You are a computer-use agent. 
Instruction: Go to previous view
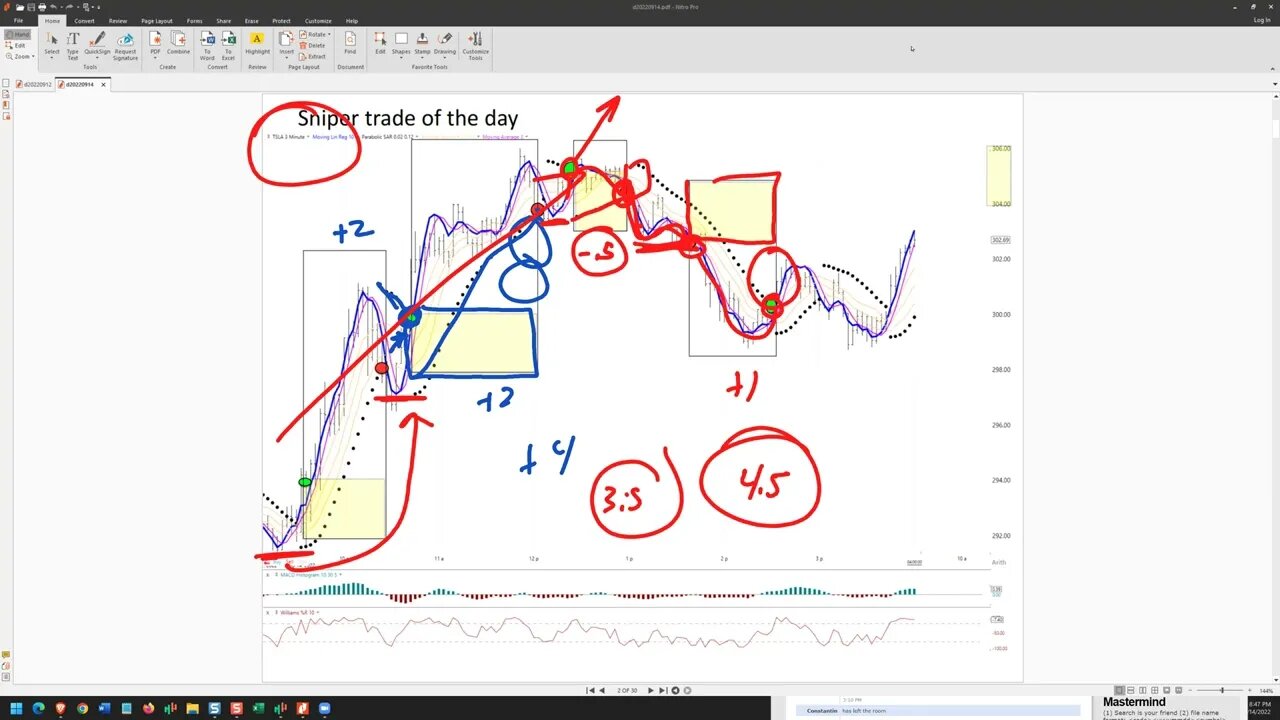pos(675,690)
